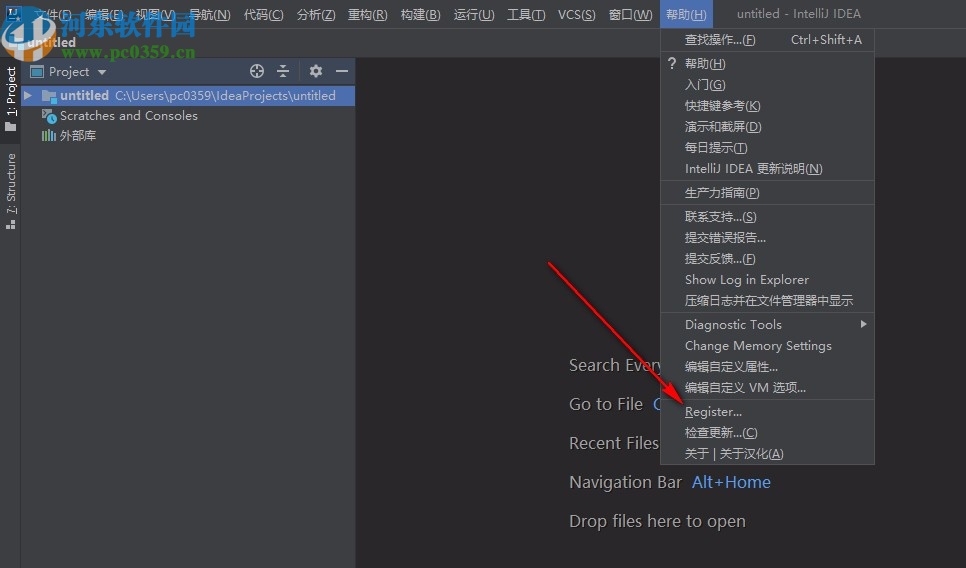Open the 编辑(E) menu
This screenshot has height=568, width=966.
tap(104, 14)
